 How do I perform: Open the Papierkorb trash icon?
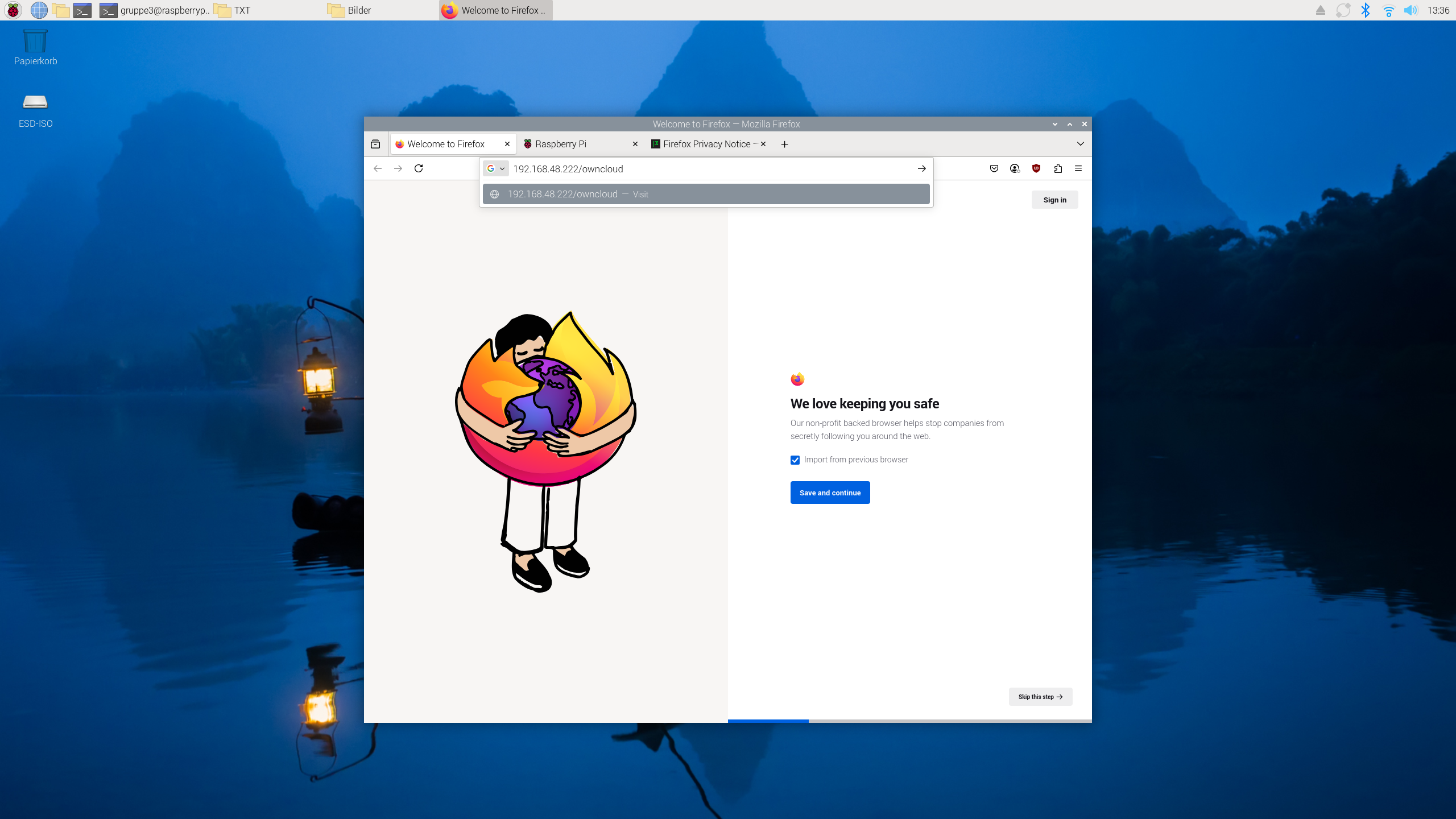[x=35, y=48]
